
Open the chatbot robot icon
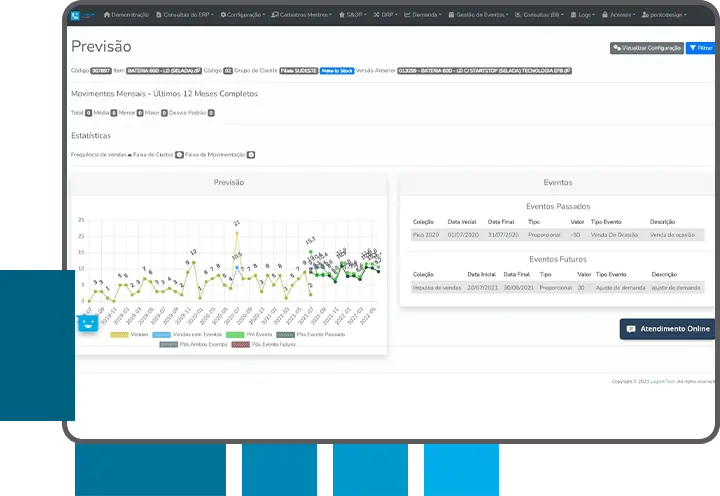(x=88, y=323)
